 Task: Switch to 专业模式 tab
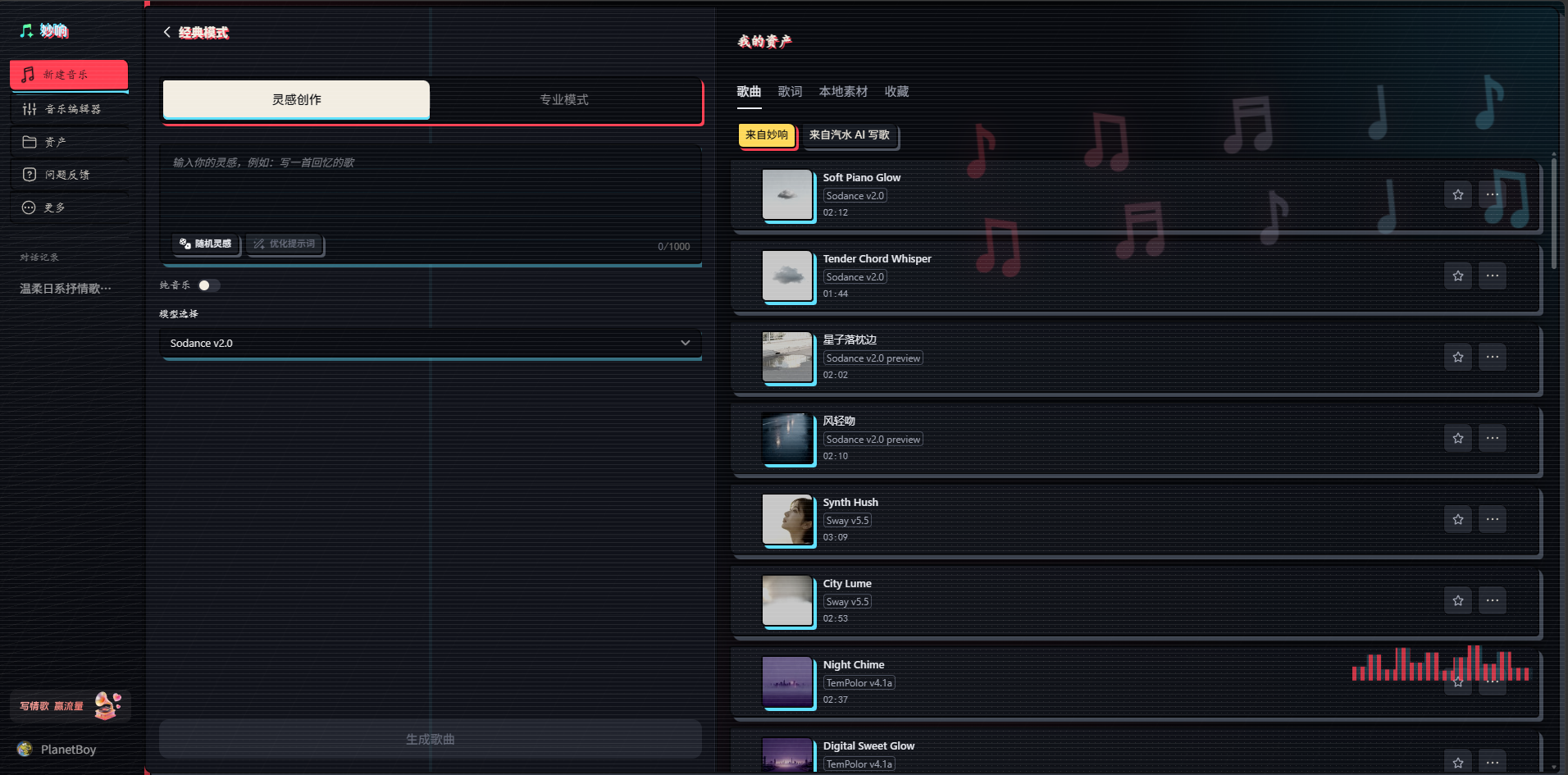[564, 99]
